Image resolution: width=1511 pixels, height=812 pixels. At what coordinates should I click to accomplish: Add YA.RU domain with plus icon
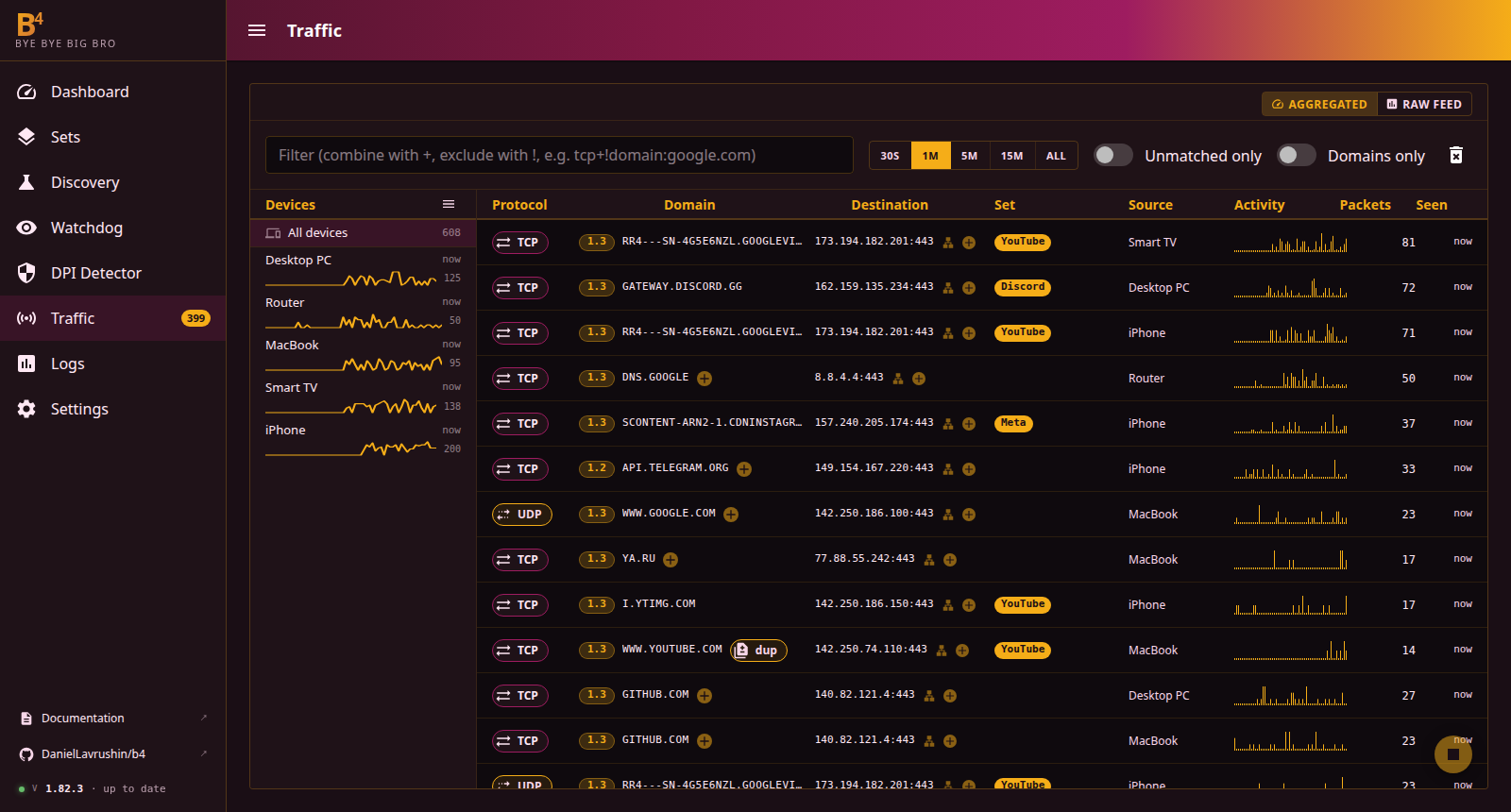click(x=671, y=560)
